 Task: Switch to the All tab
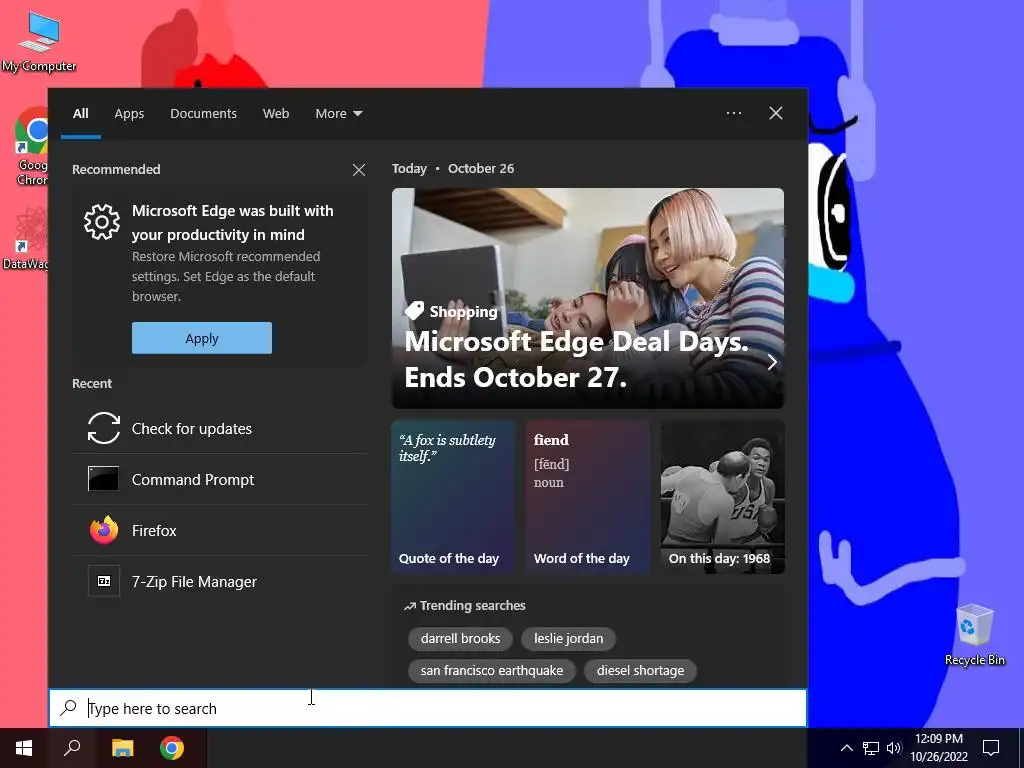pyautogui.click(x=80, y=114)
